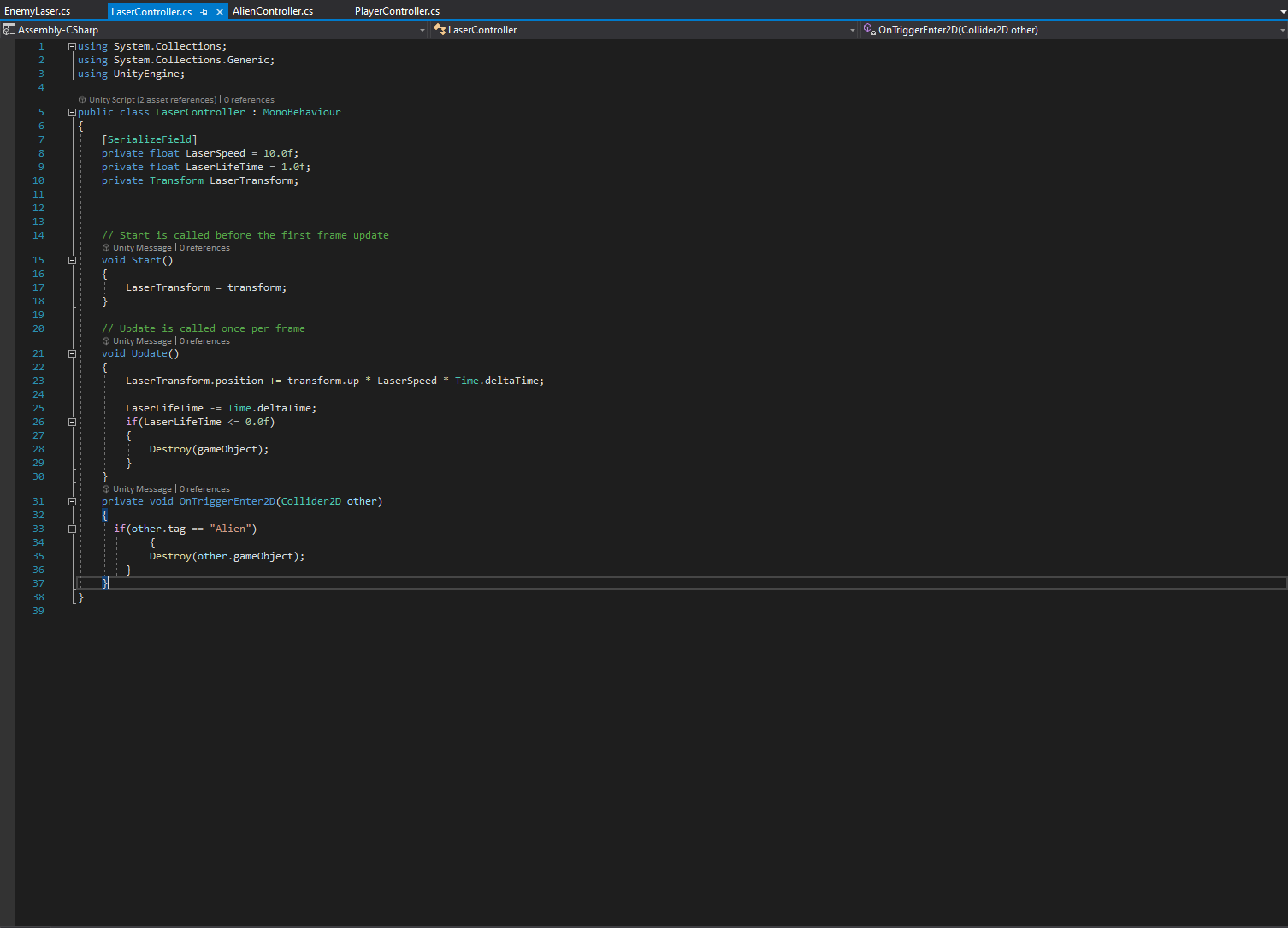Switch to the EnemyLaser.cs tab
This screenshot has height=928, width=1288.
pos(38,11)
